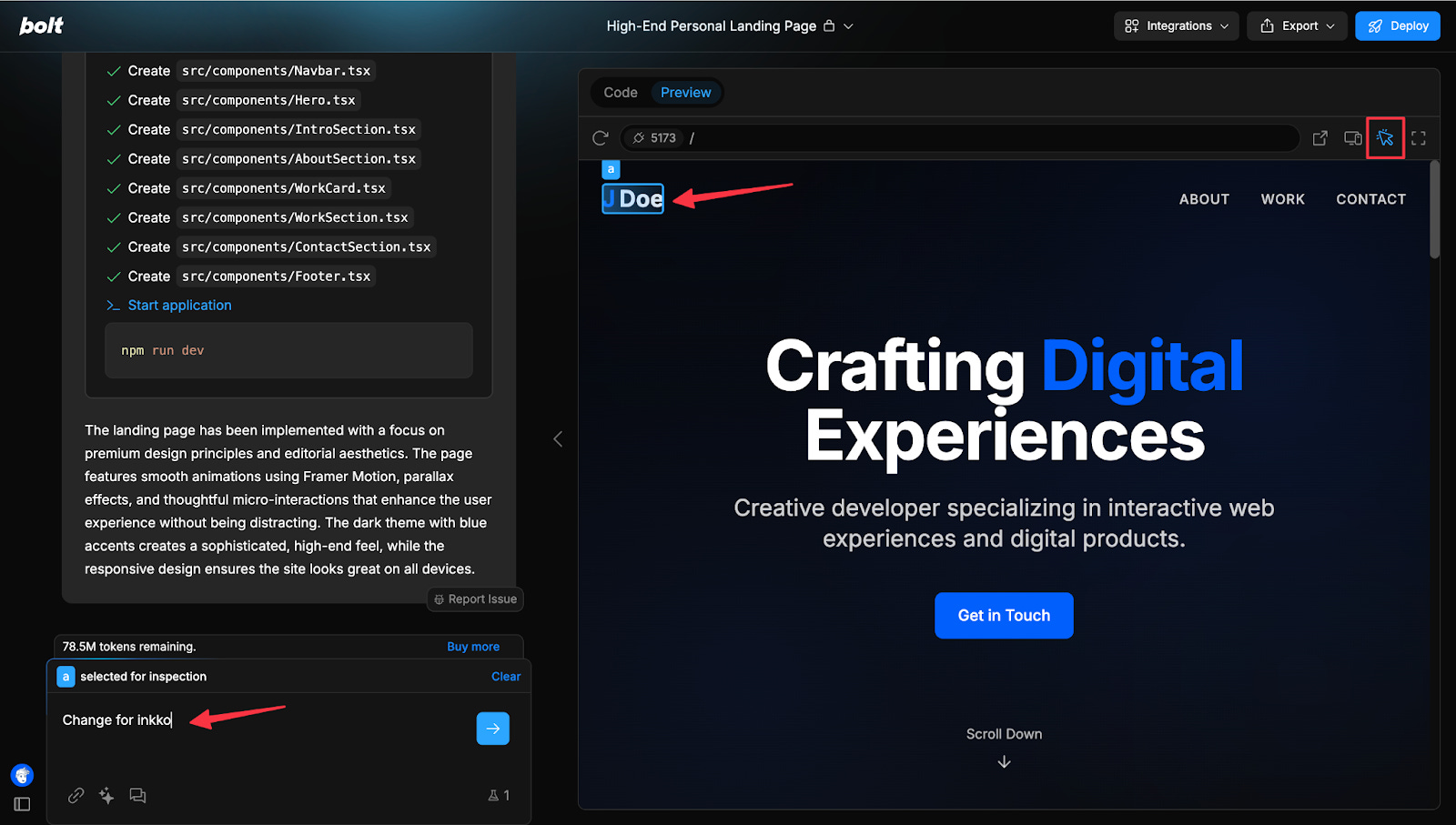Collapse the chat panel arrow
1456x825 pixels.
click(x=558, y=439)
